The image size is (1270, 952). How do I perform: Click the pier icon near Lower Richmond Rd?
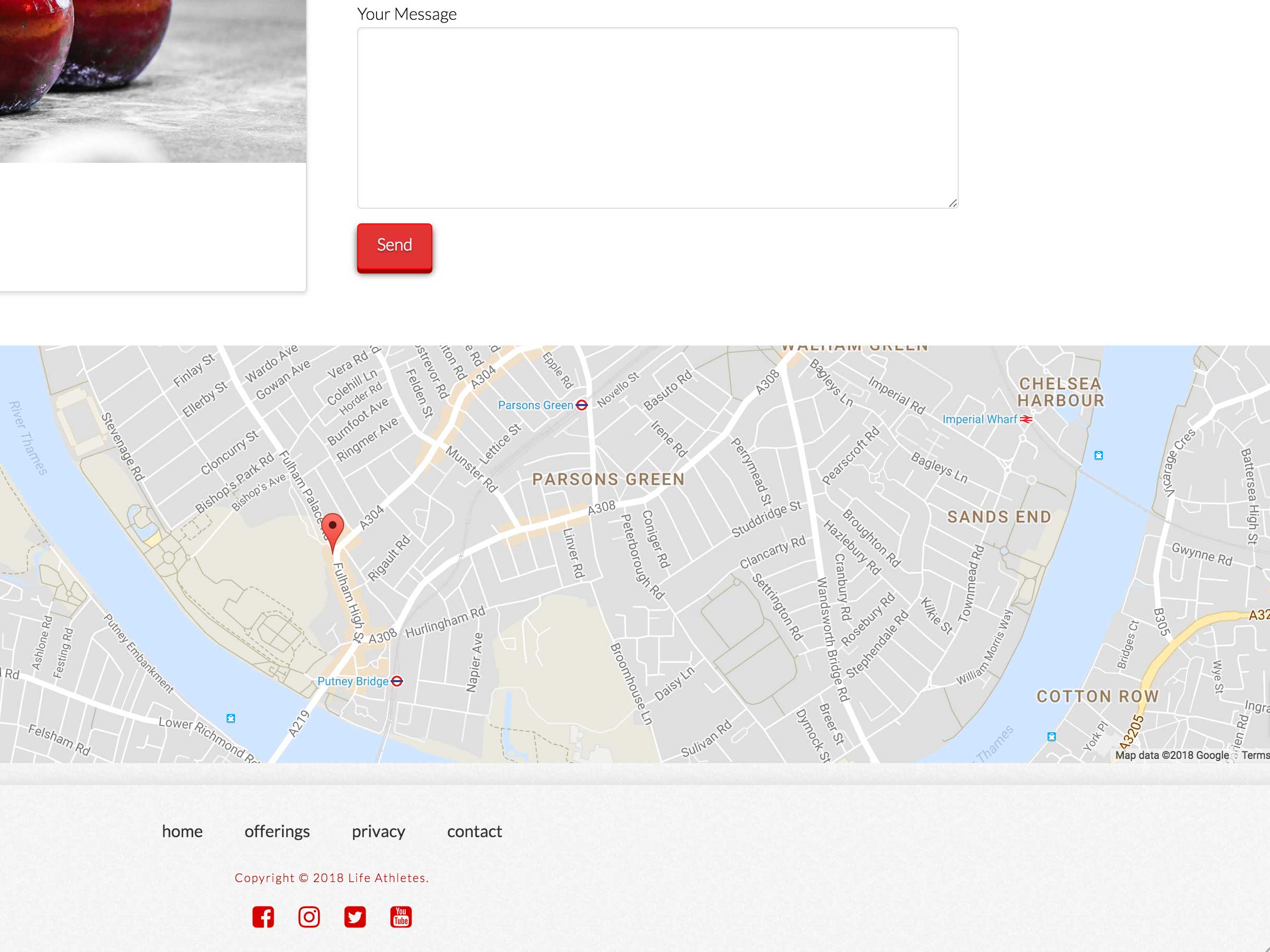click(231, 719)
